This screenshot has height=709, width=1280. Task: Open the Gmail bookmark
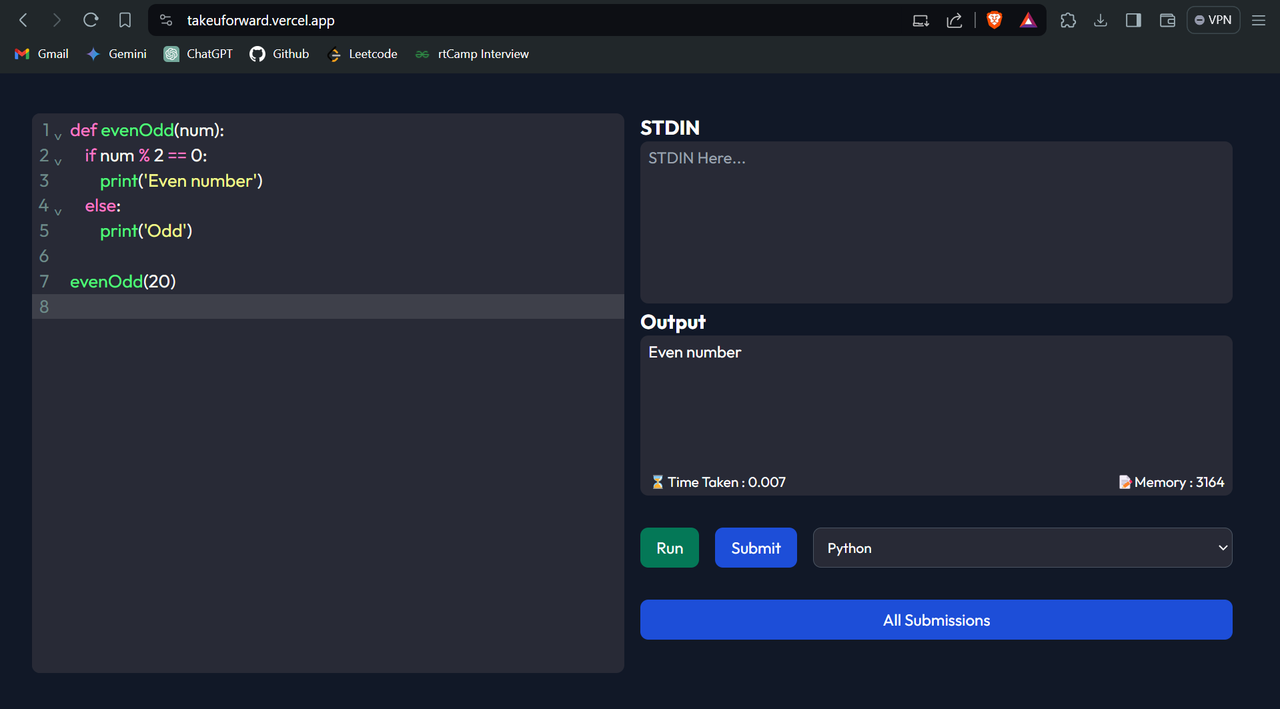tap(42, 54)
